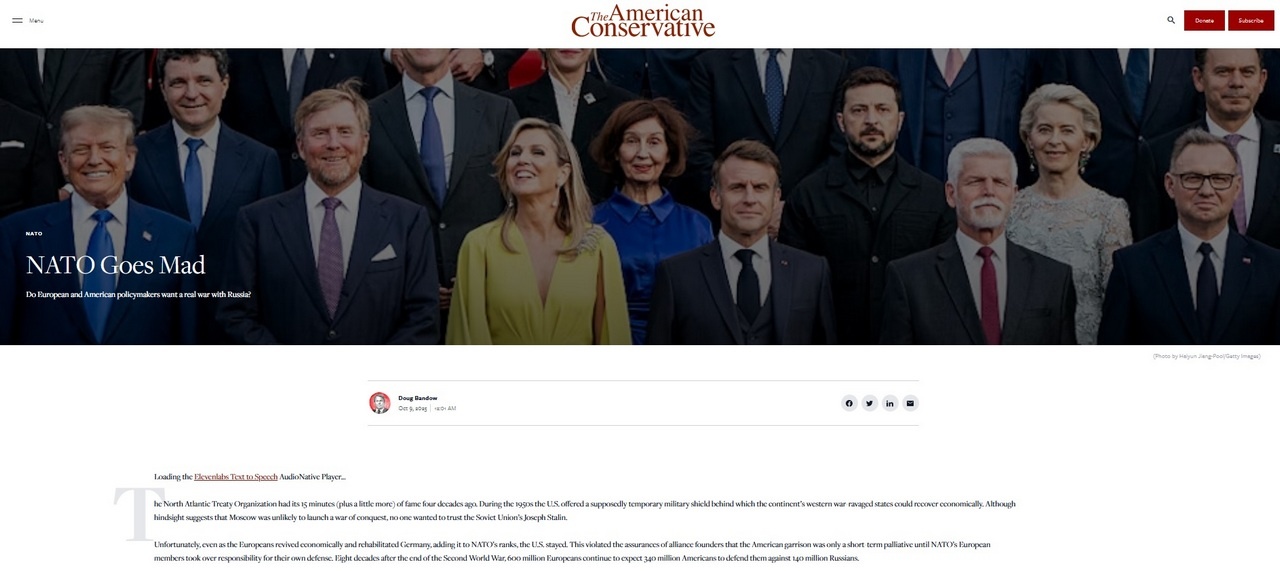Open the Elevenlabs Text to Speech link

(x=236, y=477)
